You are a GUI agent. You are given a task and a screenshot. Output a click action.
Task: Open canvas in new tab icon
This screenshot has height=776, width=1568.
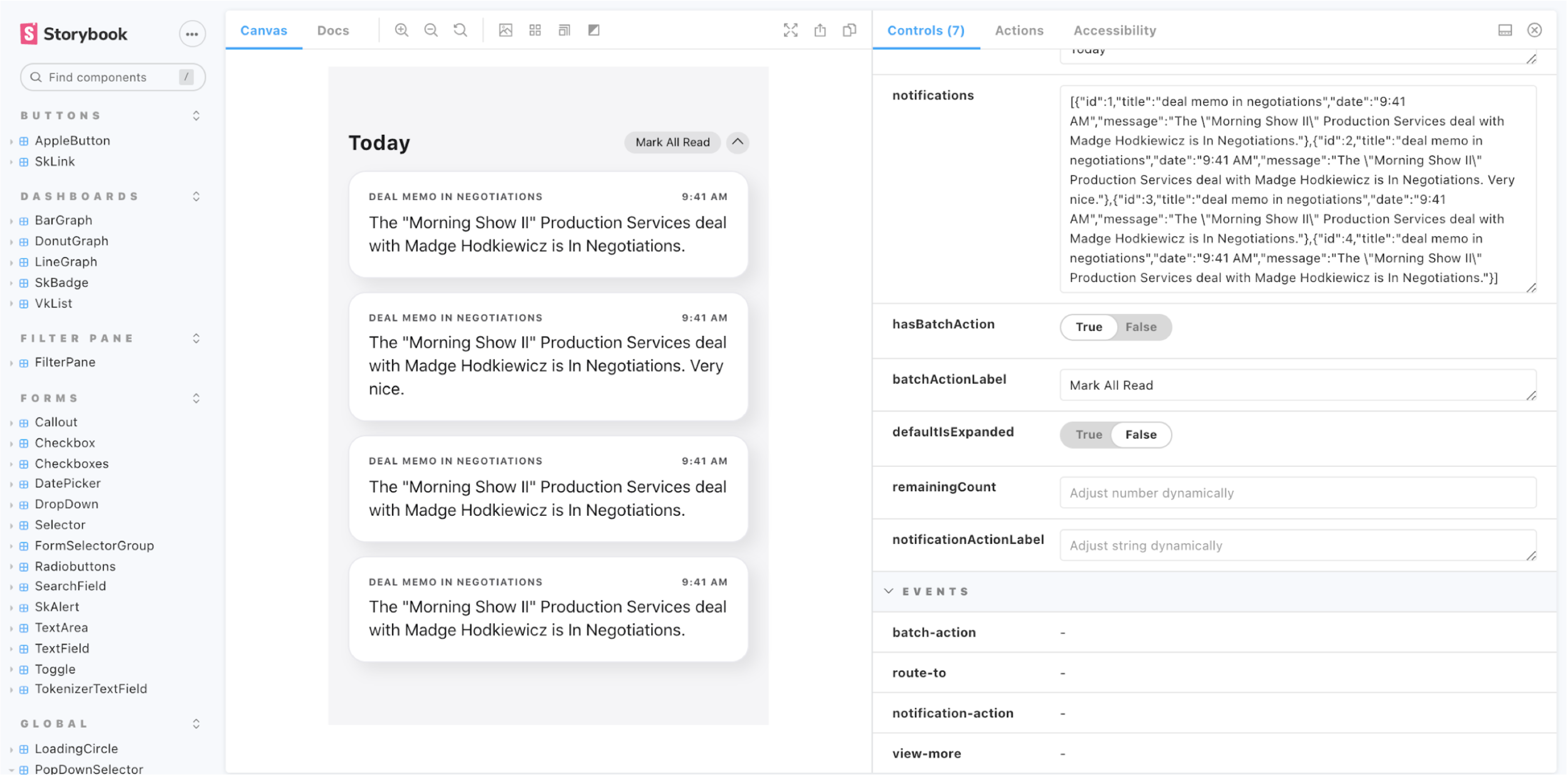(820, 30)
